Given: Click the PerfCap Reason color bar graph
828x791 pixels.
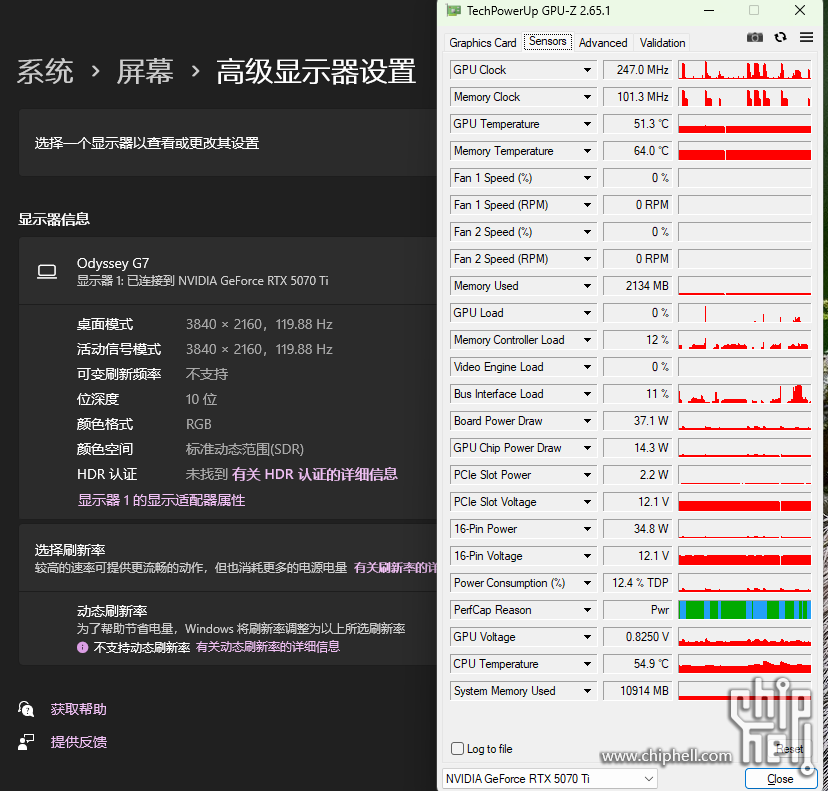Looking at the screenshot, I should coord(745,610).
